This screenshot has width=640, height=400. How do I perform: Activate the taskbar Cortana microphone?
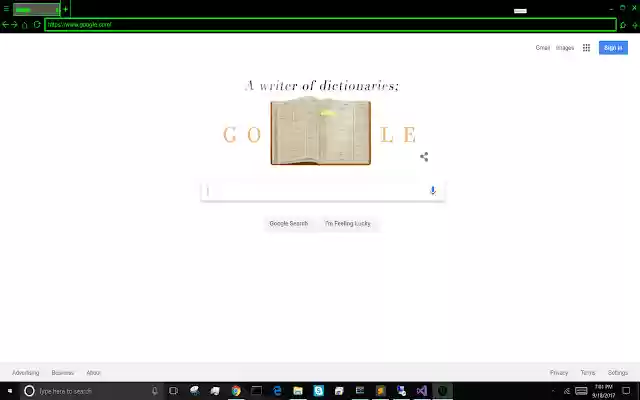[155, 391]
